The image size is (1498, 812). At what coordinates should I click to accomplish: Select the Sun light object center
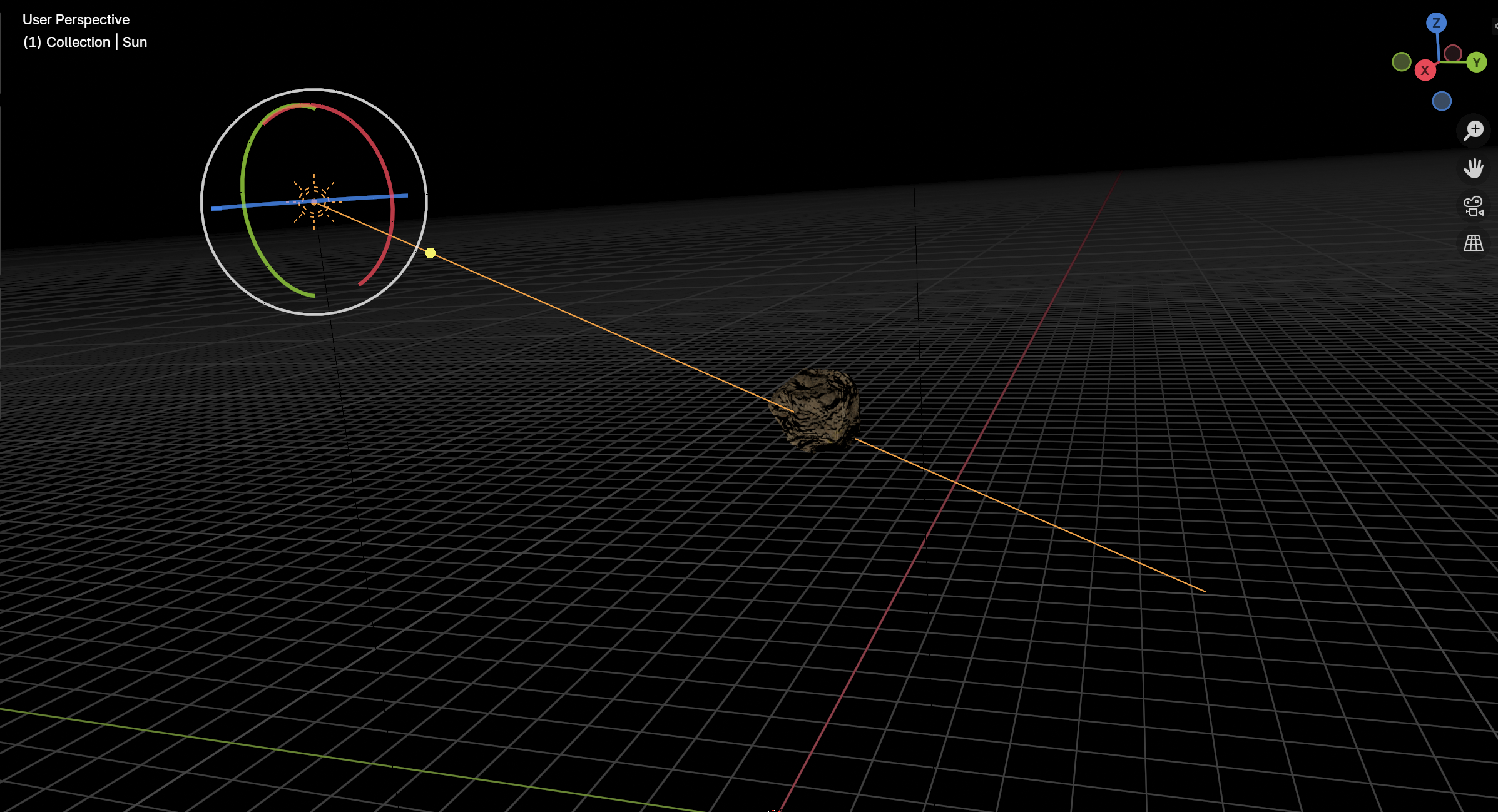click(x=314, y=201)
